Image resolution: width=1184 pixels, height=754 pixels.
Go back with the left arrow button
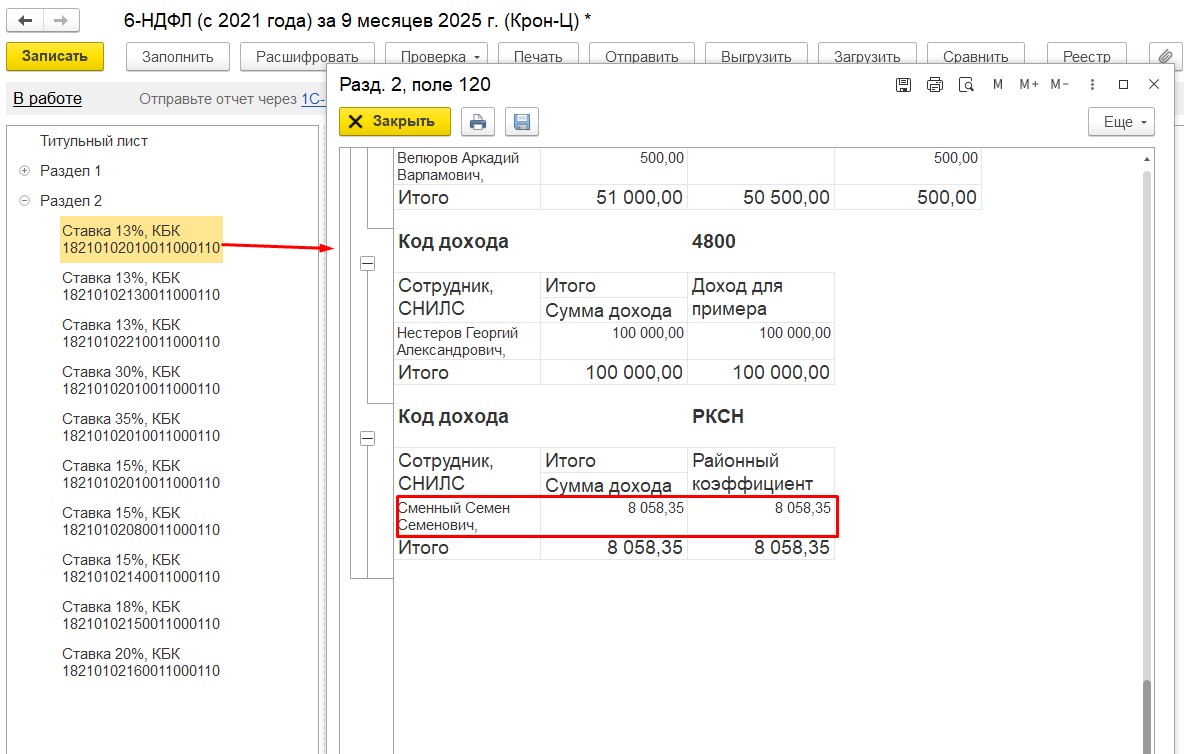[26, 20]
